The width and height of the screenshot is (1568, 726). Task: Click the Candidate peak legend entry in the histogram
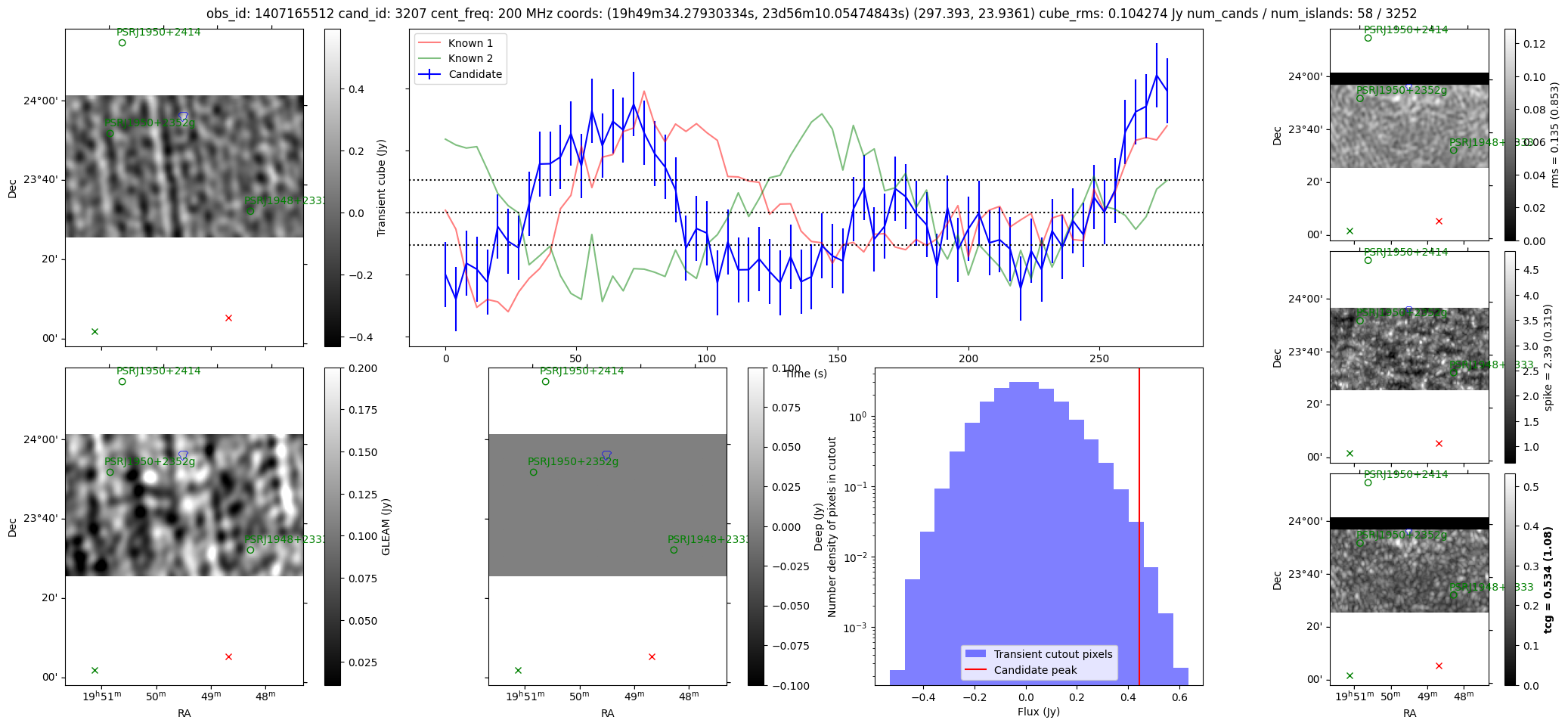point(1035,670)
